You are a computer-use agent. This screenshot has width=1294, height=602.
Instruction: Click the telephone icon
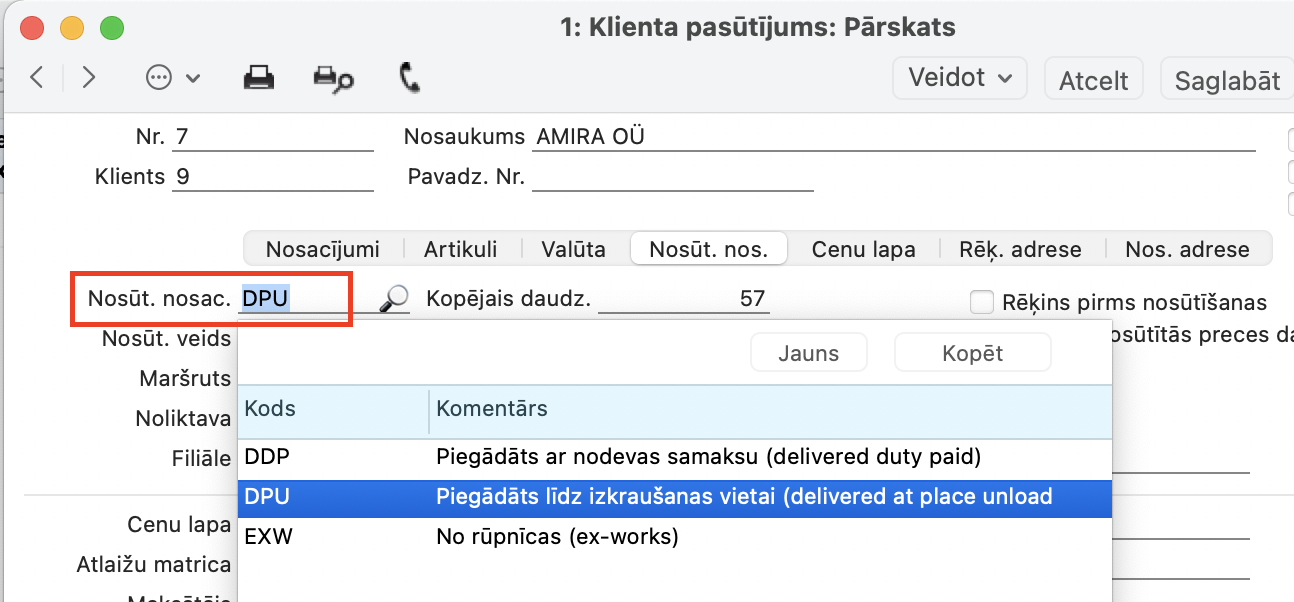[x=409, y=78]
